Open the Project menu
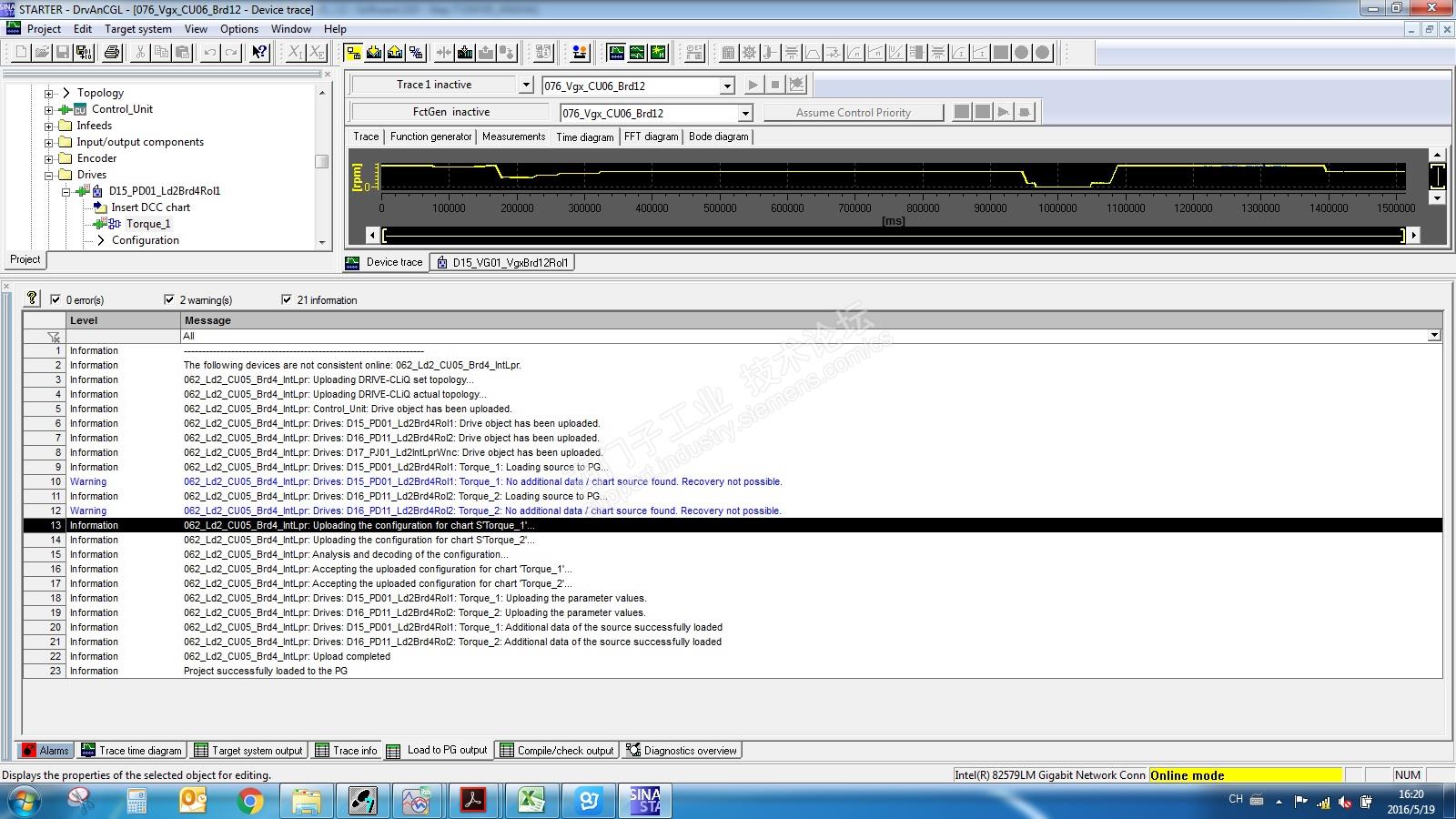The width and height of the screenshot is (1456, 819). pos(44,28)
